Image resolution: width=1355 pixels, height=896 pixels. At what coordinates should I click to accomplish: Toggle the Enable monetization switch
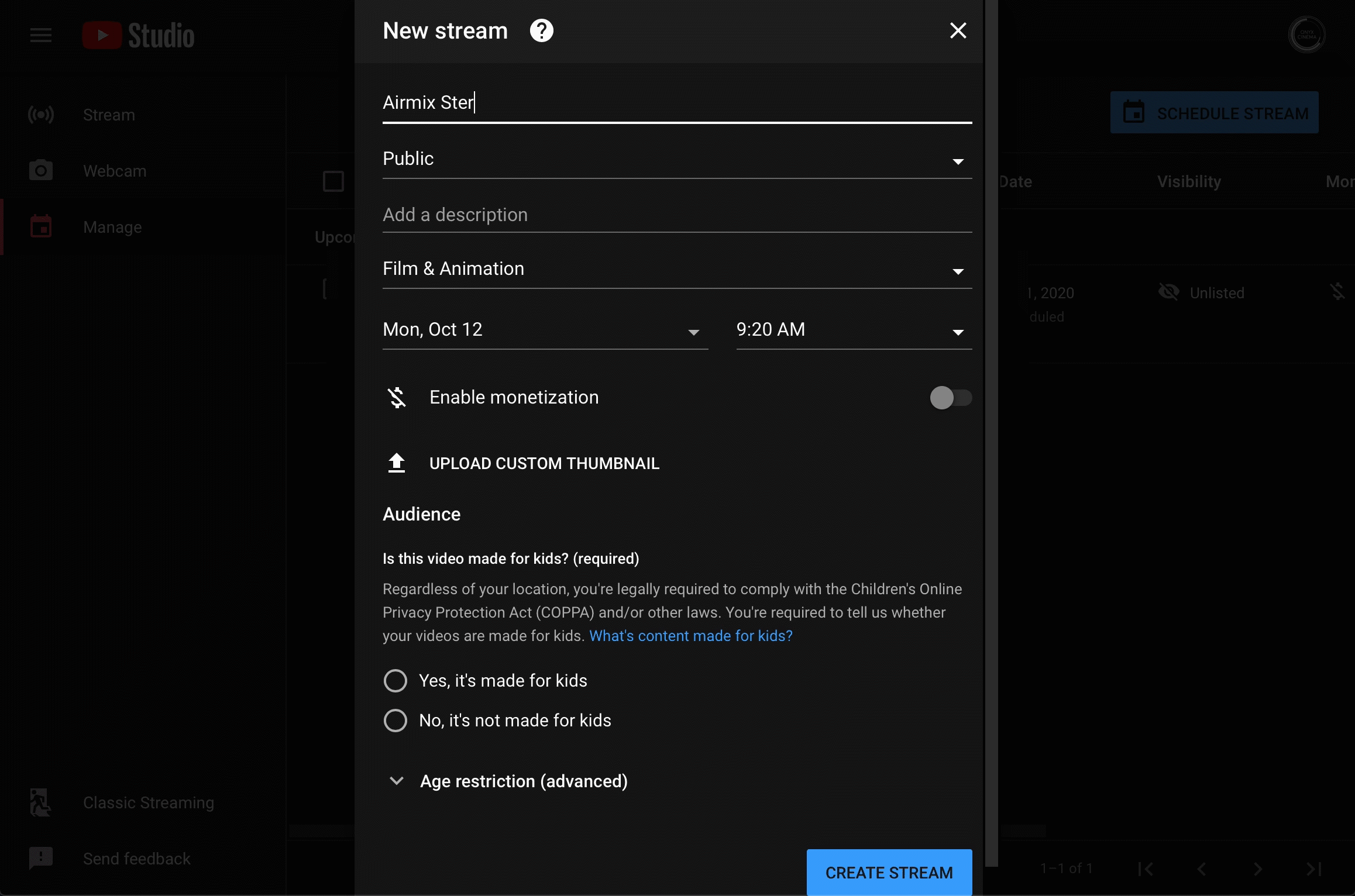coord(950,398)
